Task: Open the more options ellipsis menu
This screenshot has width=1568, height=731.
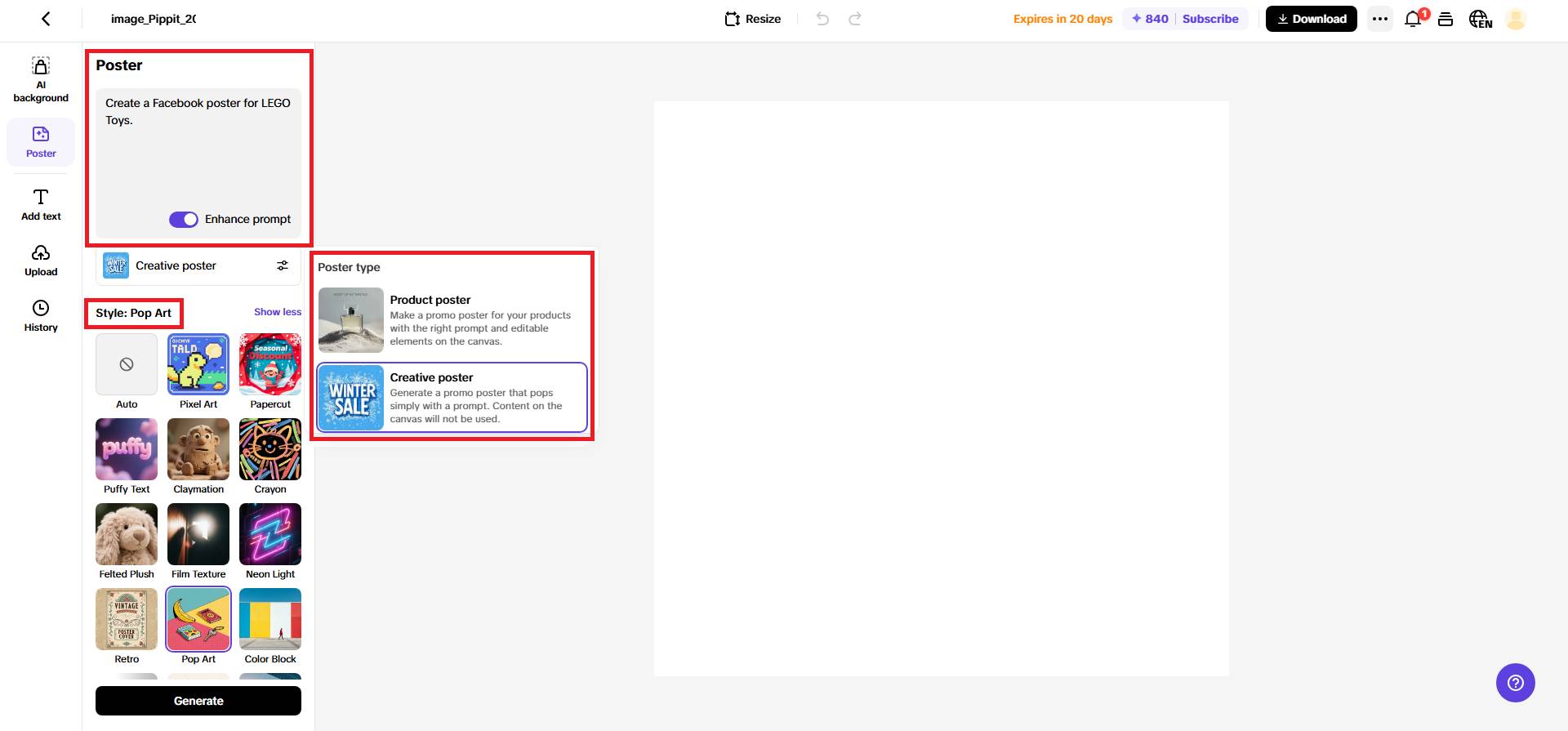Action: click(x=1380, y=19)
